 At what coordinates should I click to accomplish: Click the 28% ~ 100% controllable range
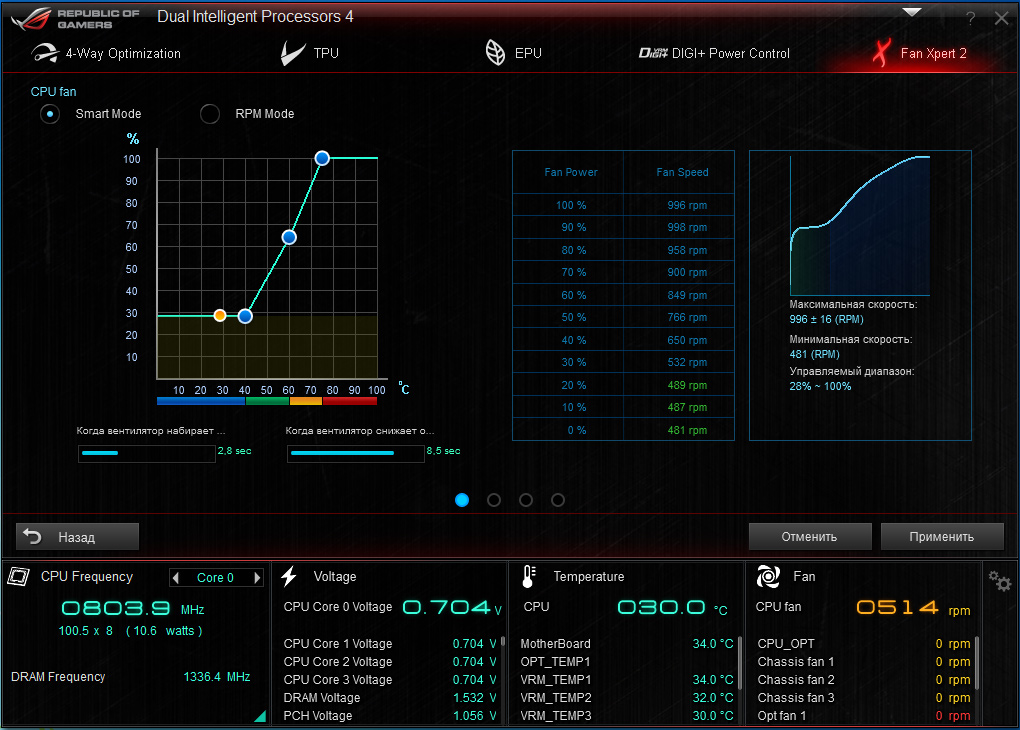pyautogui.click(x=820, y=386)
